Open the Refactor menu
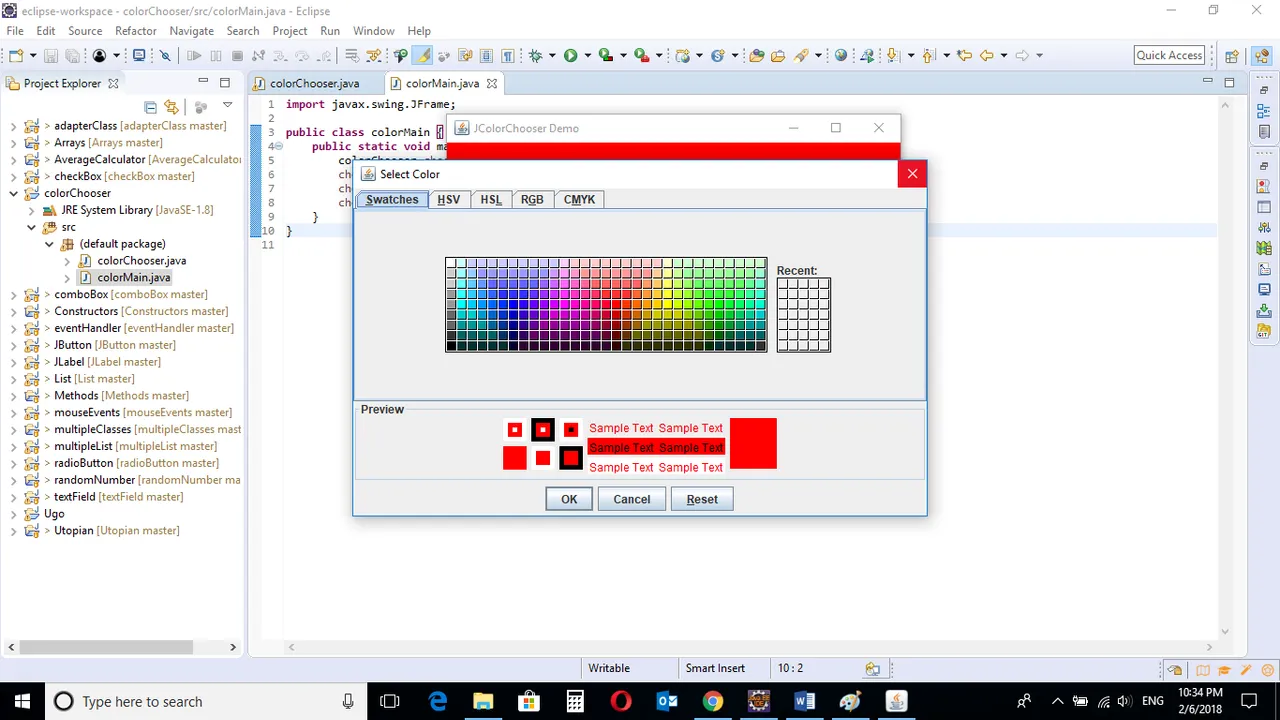The height and width of the screenshot is (720, 1280). pos(136,31)
